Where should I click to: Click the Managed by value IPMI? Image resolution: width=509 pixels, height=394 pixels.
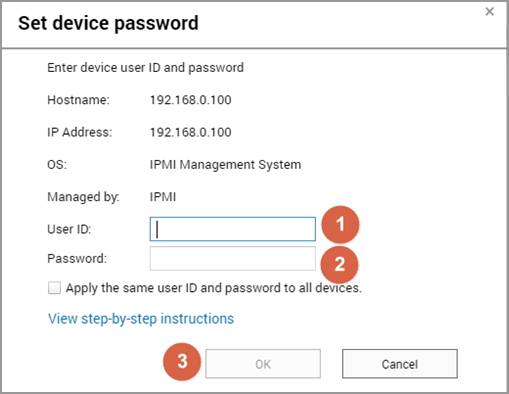163,197
